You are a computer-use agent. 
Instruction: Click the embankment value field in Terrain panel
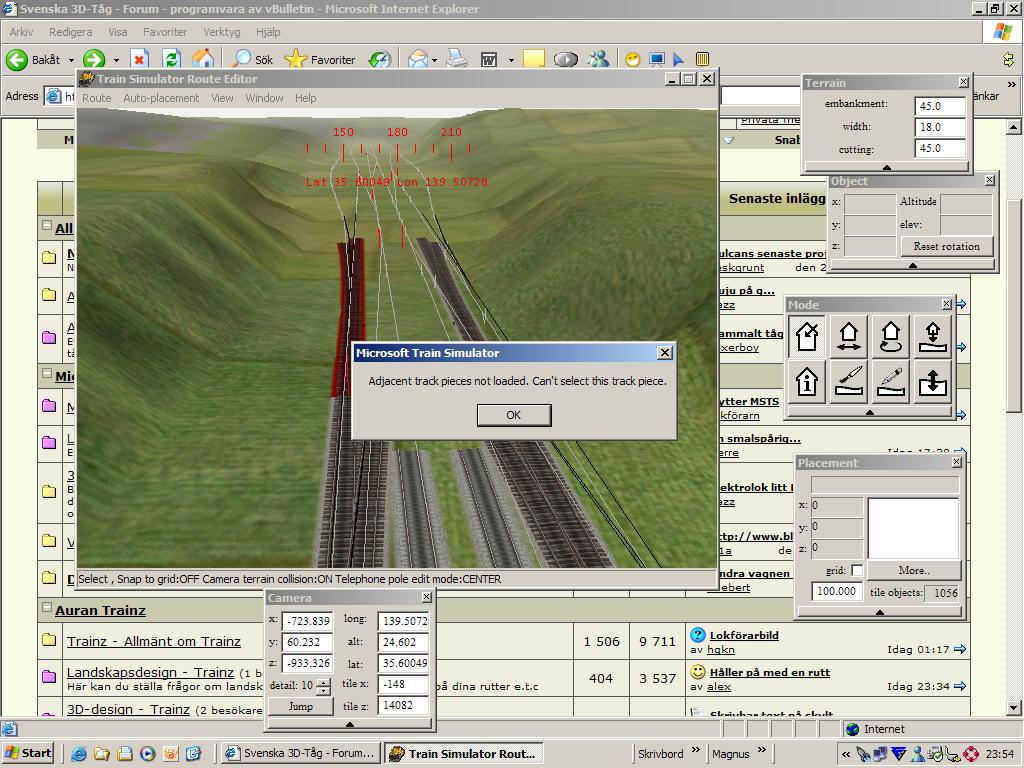(940, 106)
